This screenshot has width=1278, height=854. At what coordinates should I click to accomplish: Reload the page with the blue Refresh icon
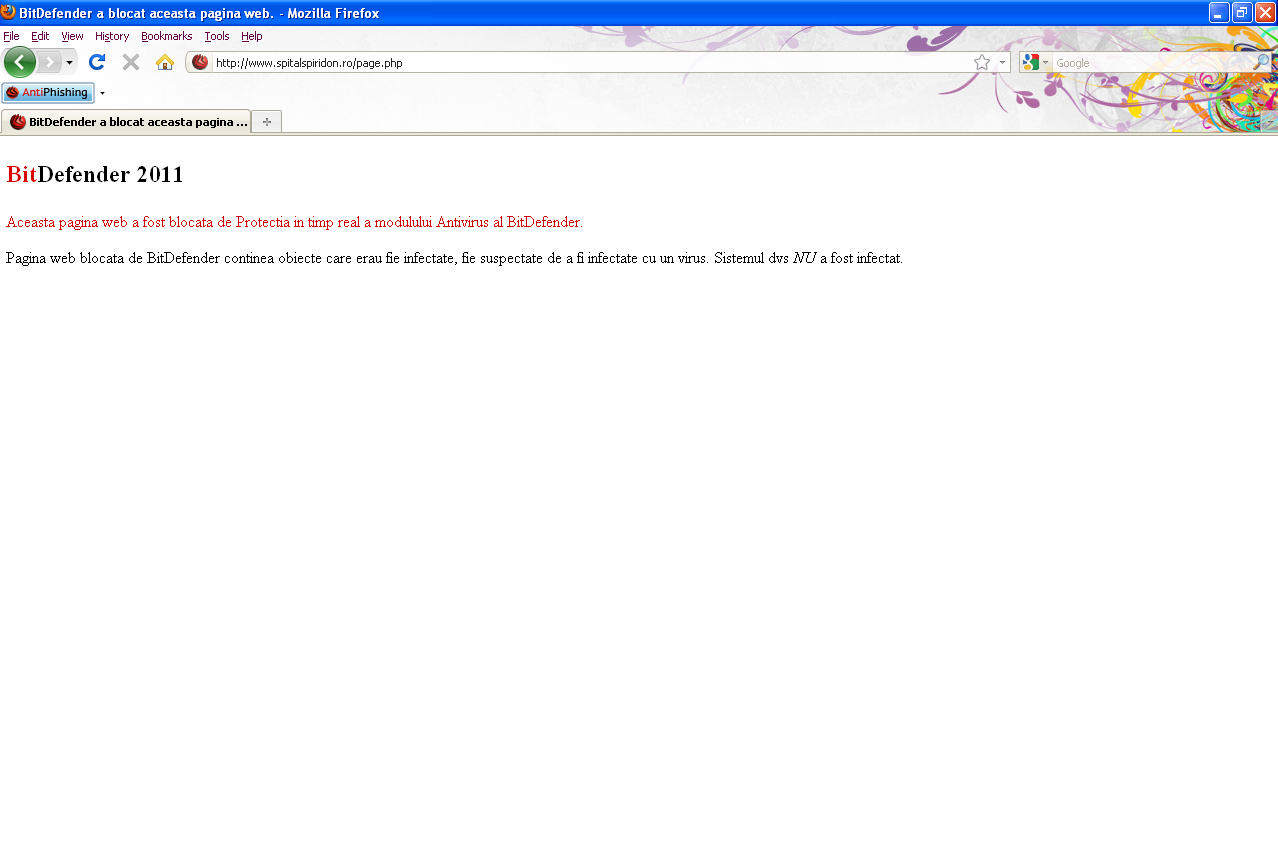97,62
